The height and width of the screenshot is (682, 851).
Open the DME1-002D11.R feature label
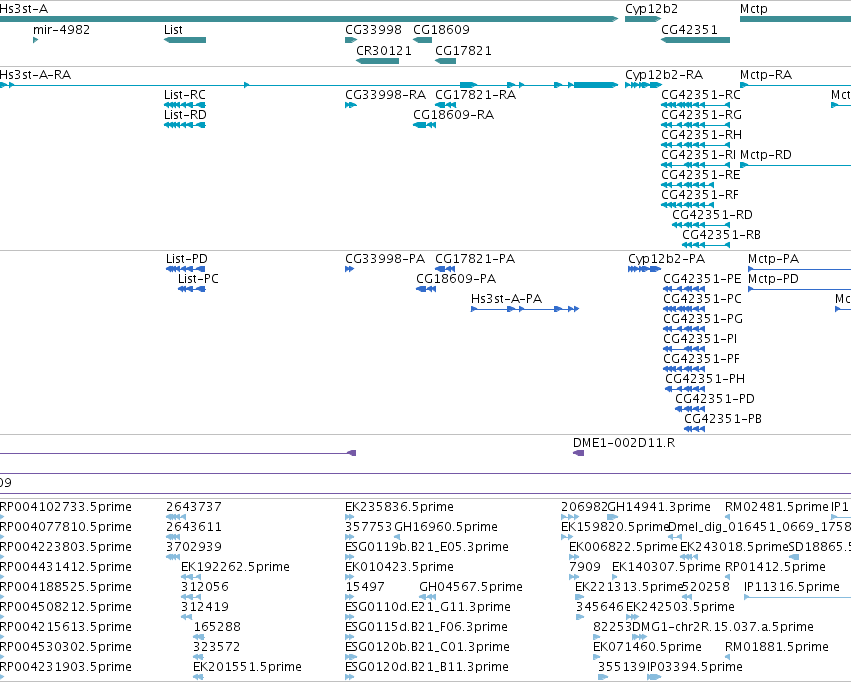click(624, 443)
